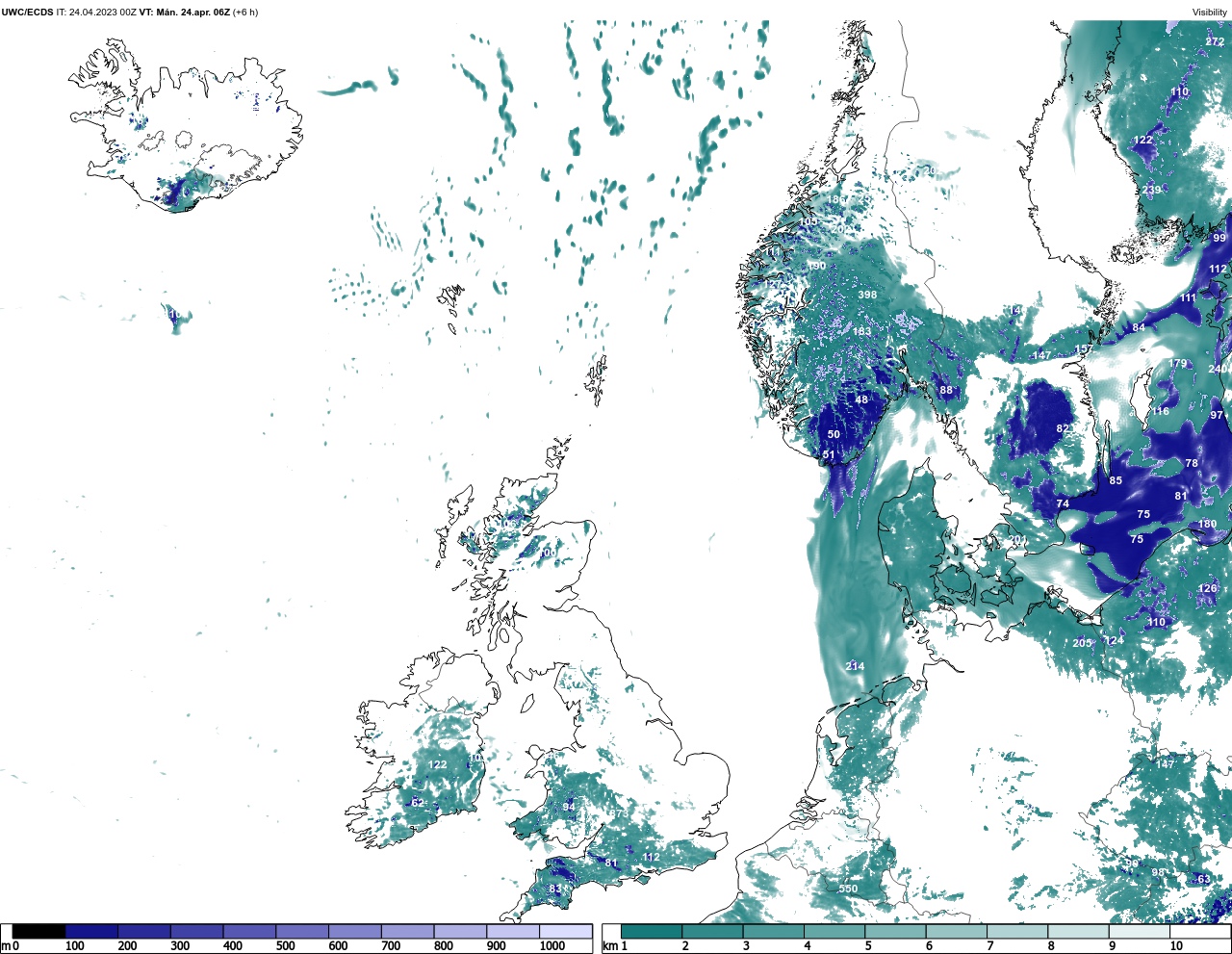Viewport: 1232px width, 954px height.
Task: Pick the swatch between 400 and 500 m
Action: (249, 931)
